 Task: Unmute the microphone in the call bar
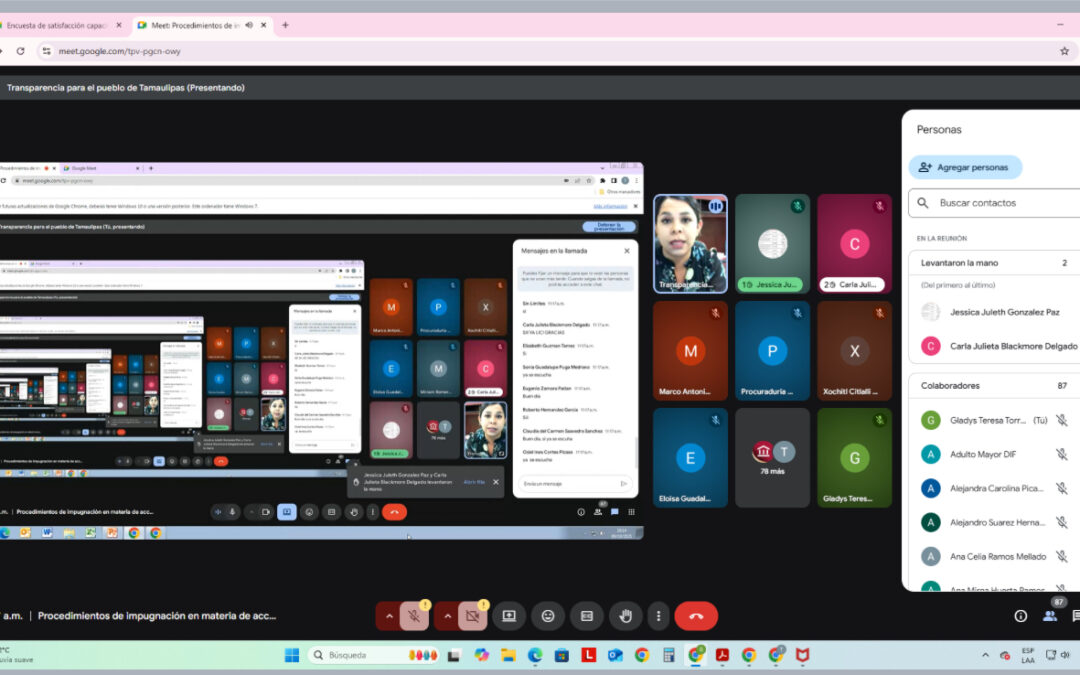click(x=414, y=616)
